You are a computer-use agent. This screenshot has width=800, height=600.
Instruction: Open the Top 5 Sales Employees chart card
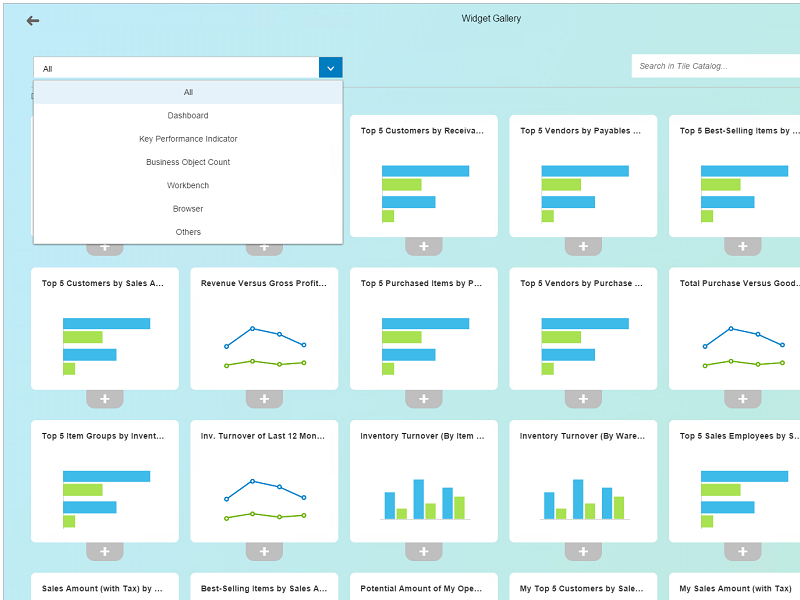pyautogui.click(x=735, y=481)
